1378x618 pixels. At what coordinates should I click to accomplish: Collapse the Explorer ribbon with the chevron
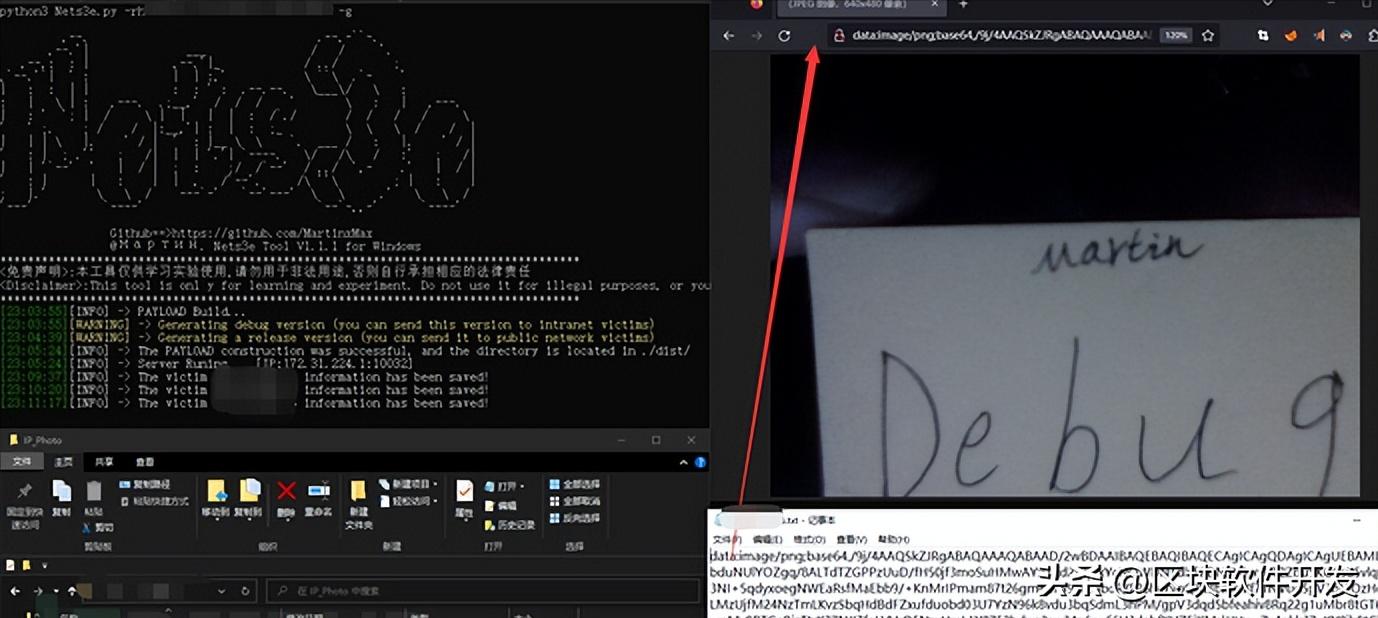[683, 462]
